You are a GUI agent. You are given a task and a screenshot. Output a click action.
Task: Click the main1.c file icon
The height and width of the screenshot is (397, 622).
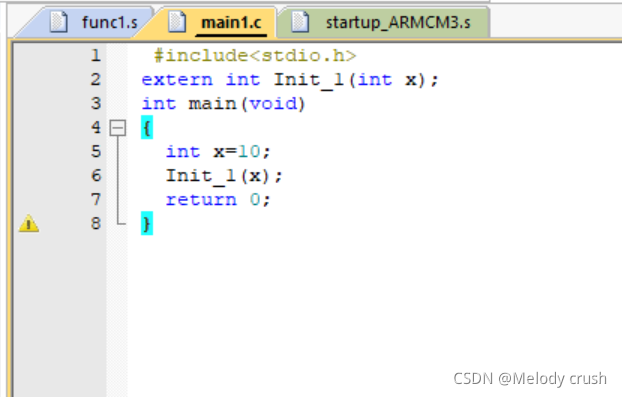coord(177,22)
